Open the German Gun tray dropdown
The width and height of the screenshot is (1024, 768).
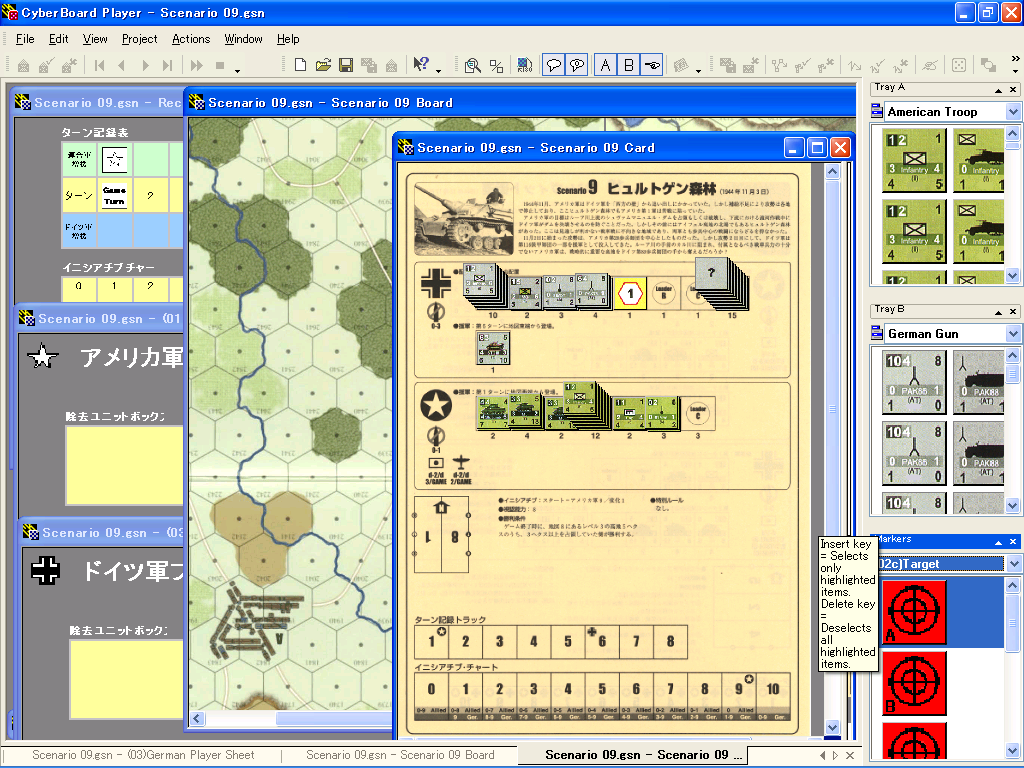[1013, 334]
